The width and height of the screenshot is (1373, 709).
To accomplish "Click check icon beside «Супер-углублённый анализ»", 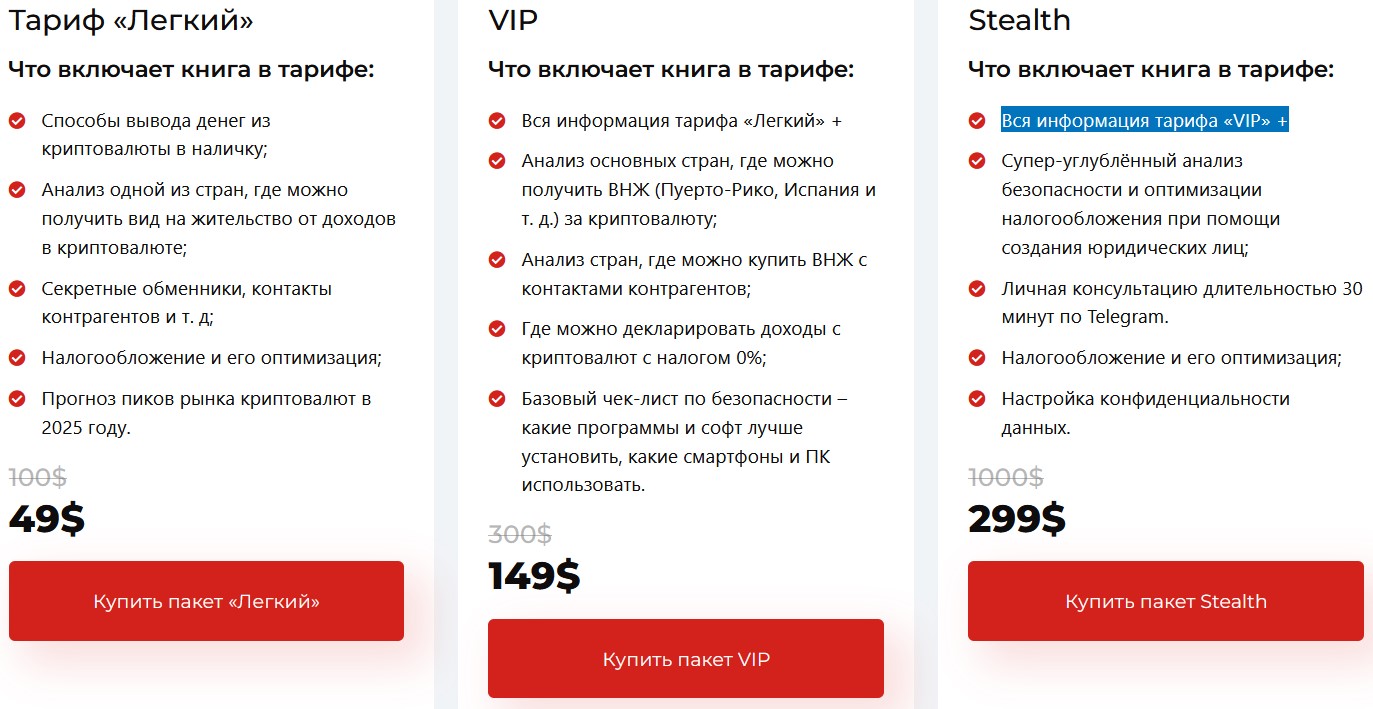I will [977, 161].
